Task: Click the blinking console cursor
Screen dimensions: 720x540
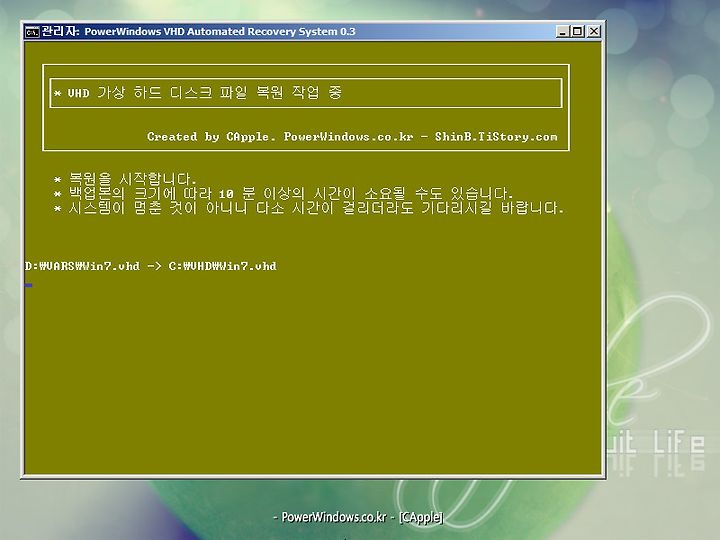Action: 28,286
